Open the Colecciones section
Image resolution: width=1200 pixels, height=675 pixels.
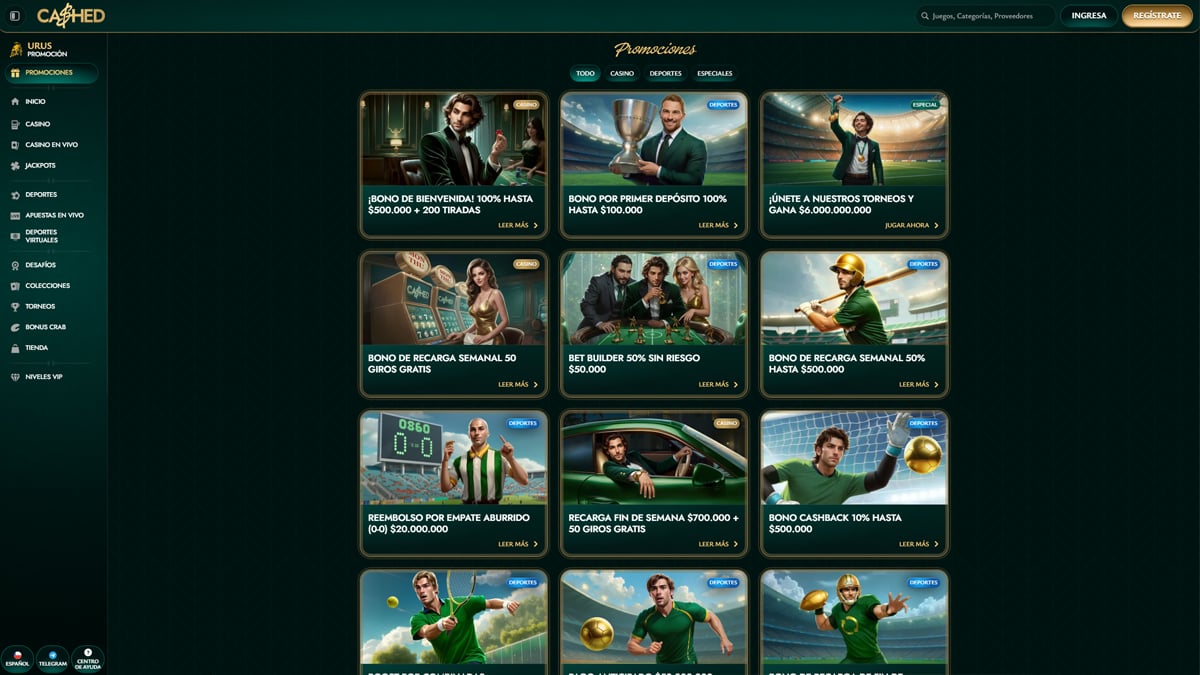pyautogui.click(x=47, y=286)
